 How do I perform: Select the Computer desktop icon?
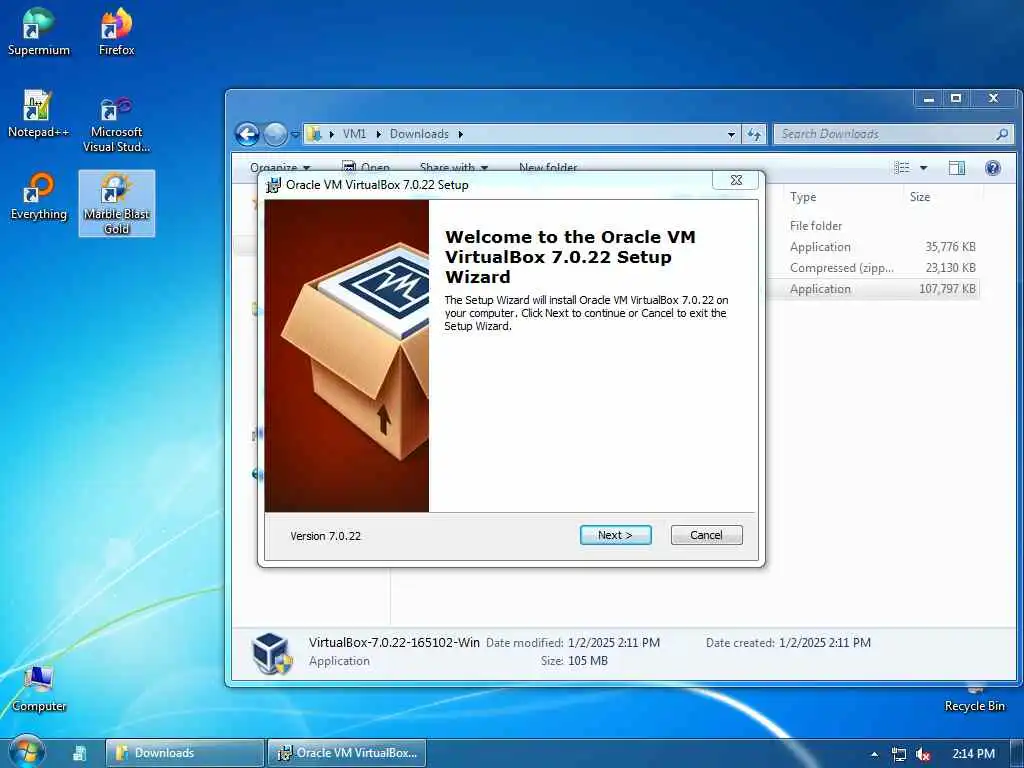pyautogui.click(x=39, y=688)
